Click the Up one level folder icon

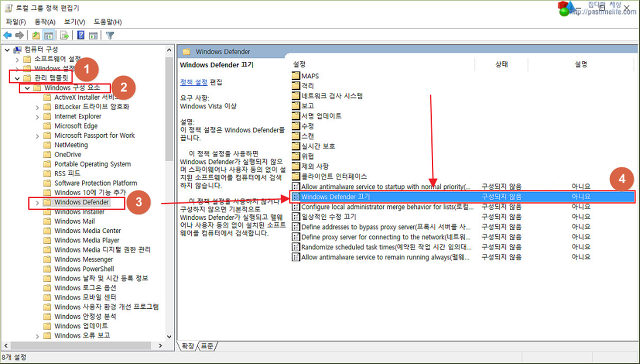pos(36,36)
